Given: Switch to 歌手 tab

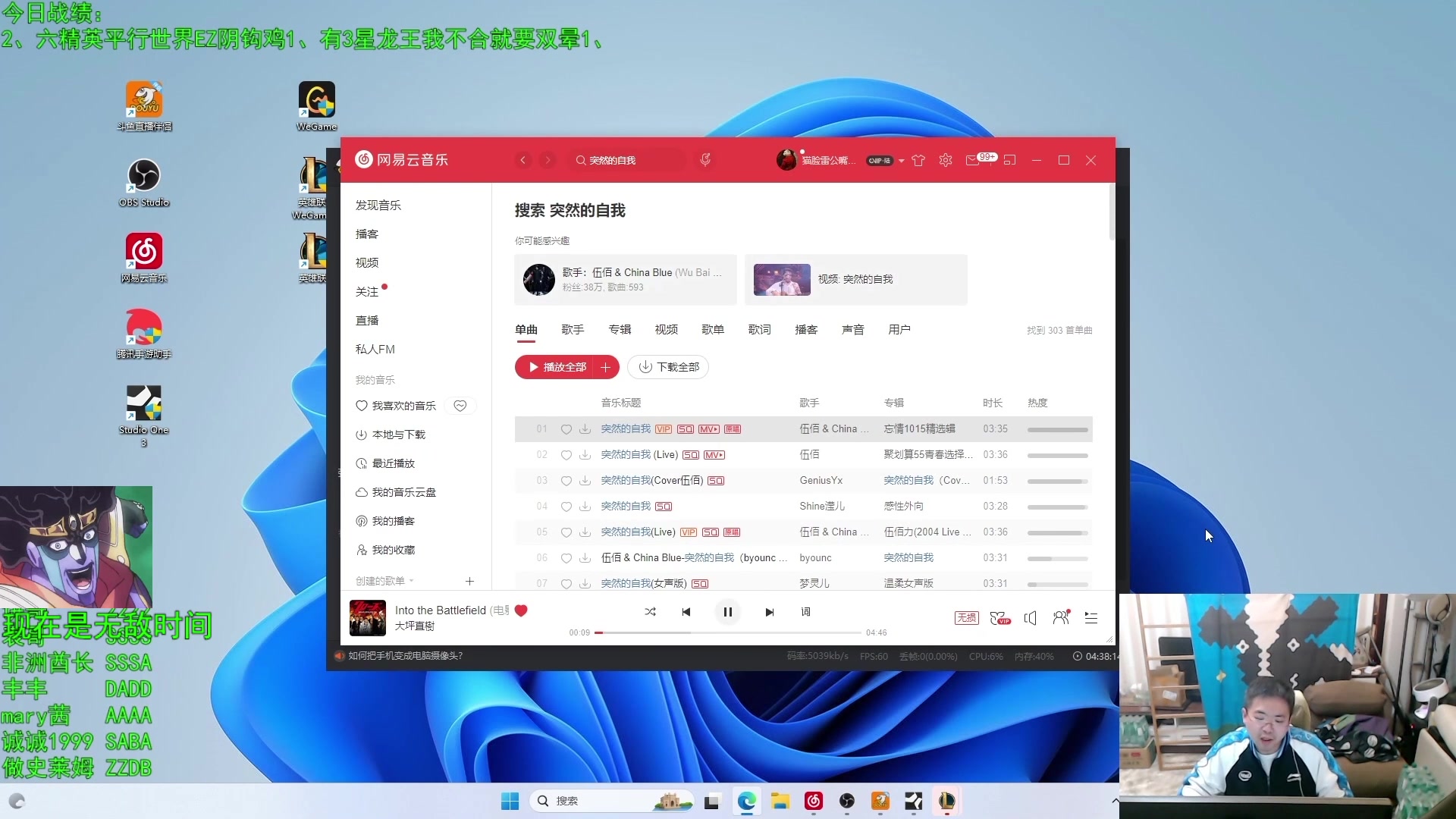Looking at the screenshot, I should [x=573, y=330].
